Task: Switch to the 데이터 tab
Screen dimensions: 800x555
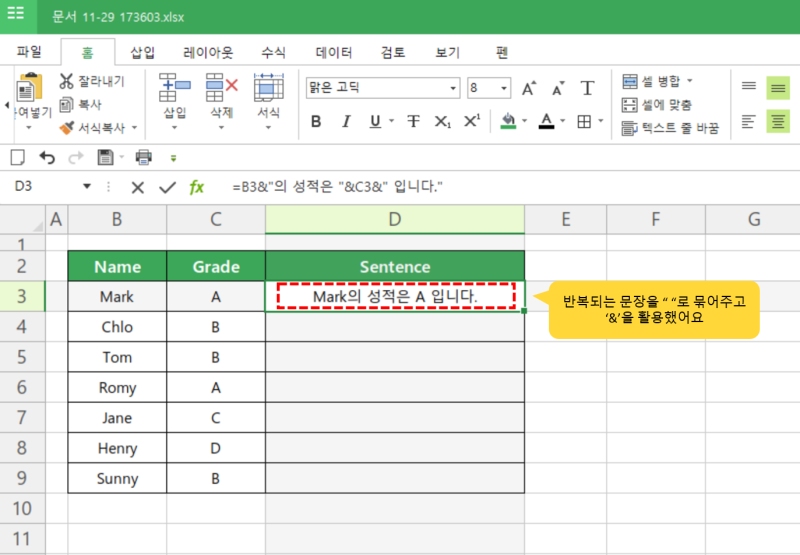Action: [x=334, y=52]
